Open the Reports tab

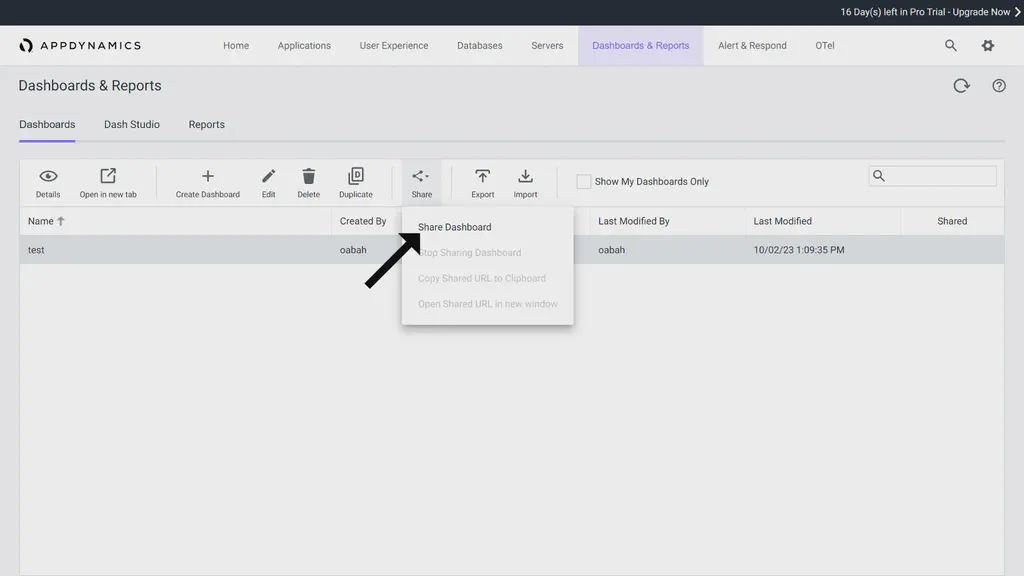point(206,124)
